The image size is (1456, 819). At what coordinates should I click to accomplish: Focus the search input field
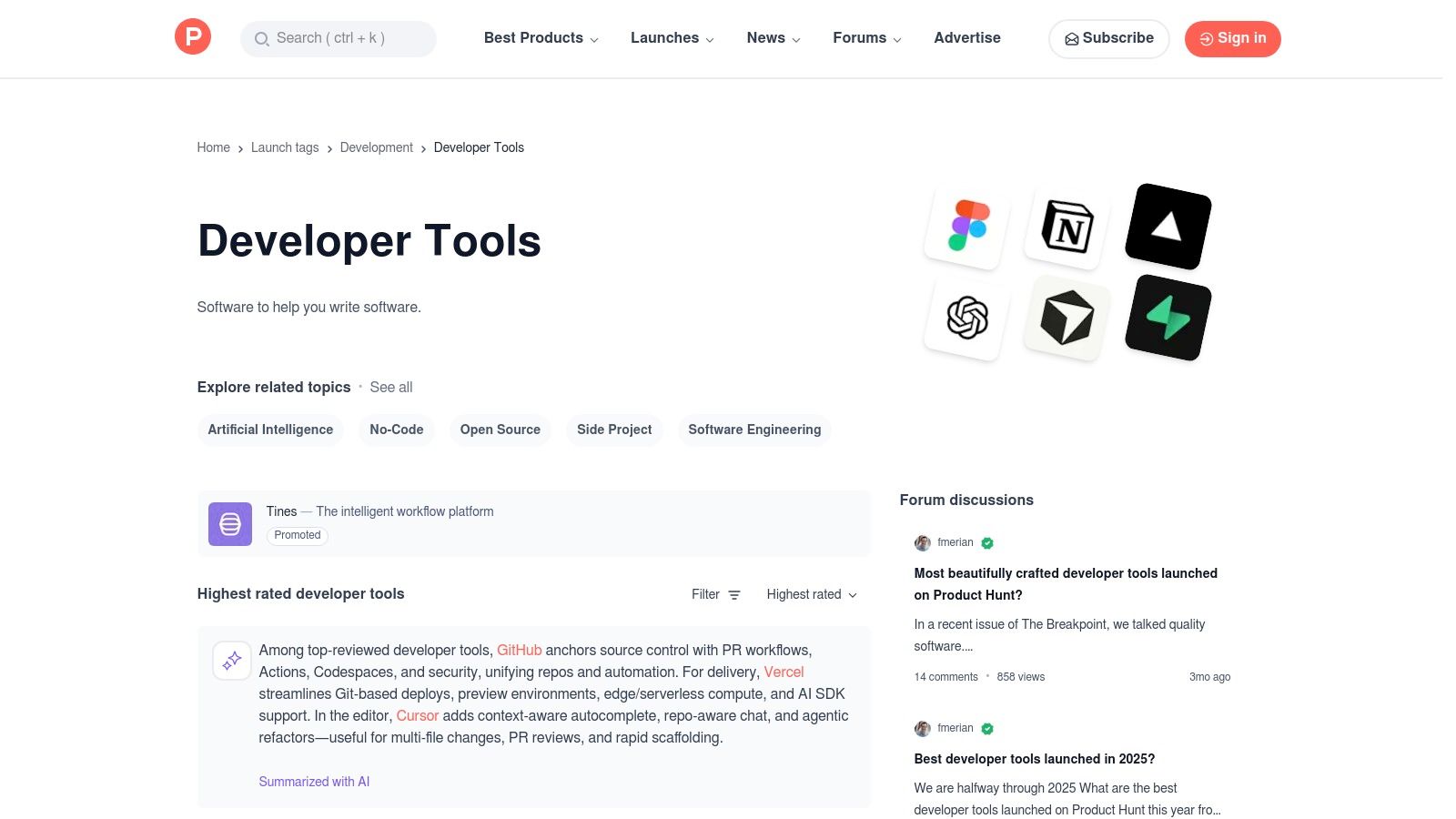pyautogui.click(x=339, y=38)
